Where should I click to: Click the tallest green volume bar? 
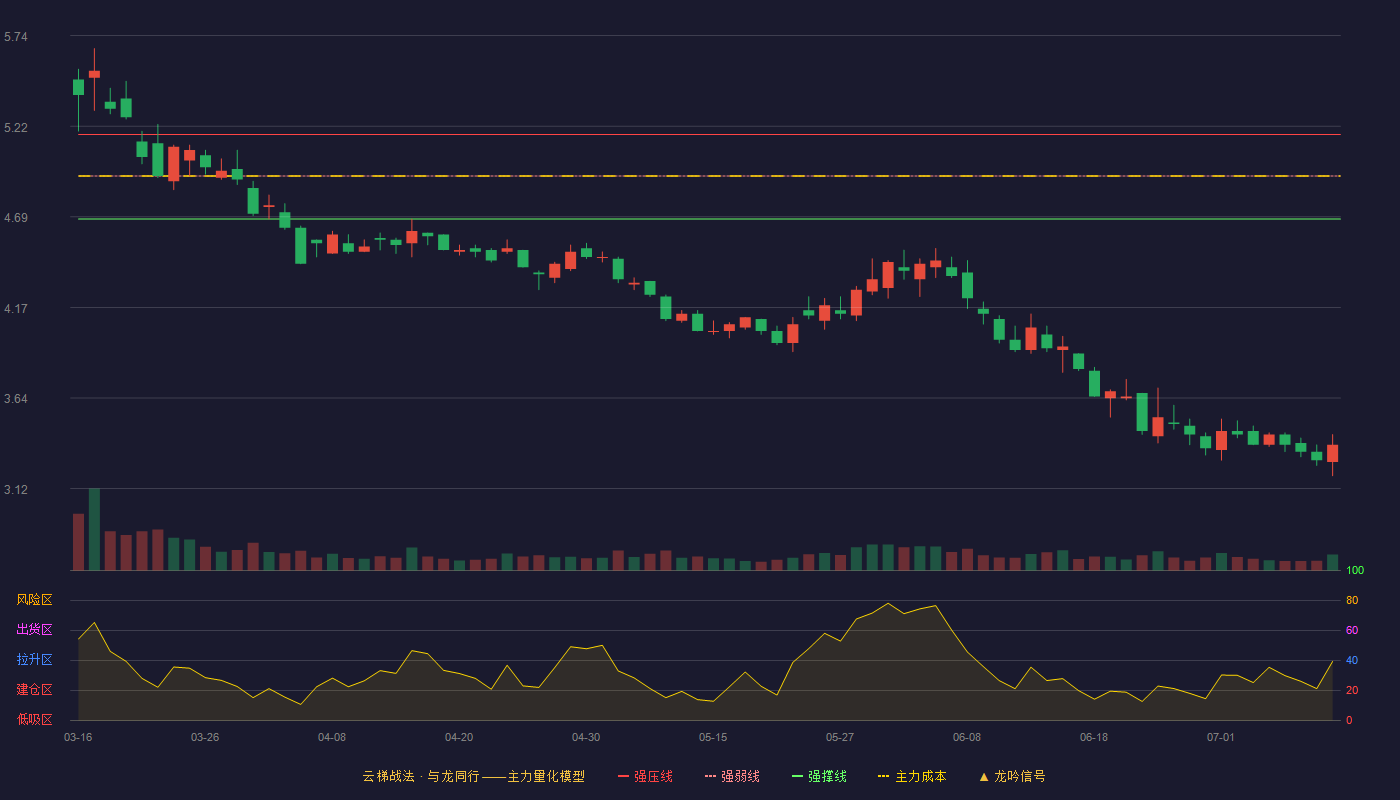[94, 529]
